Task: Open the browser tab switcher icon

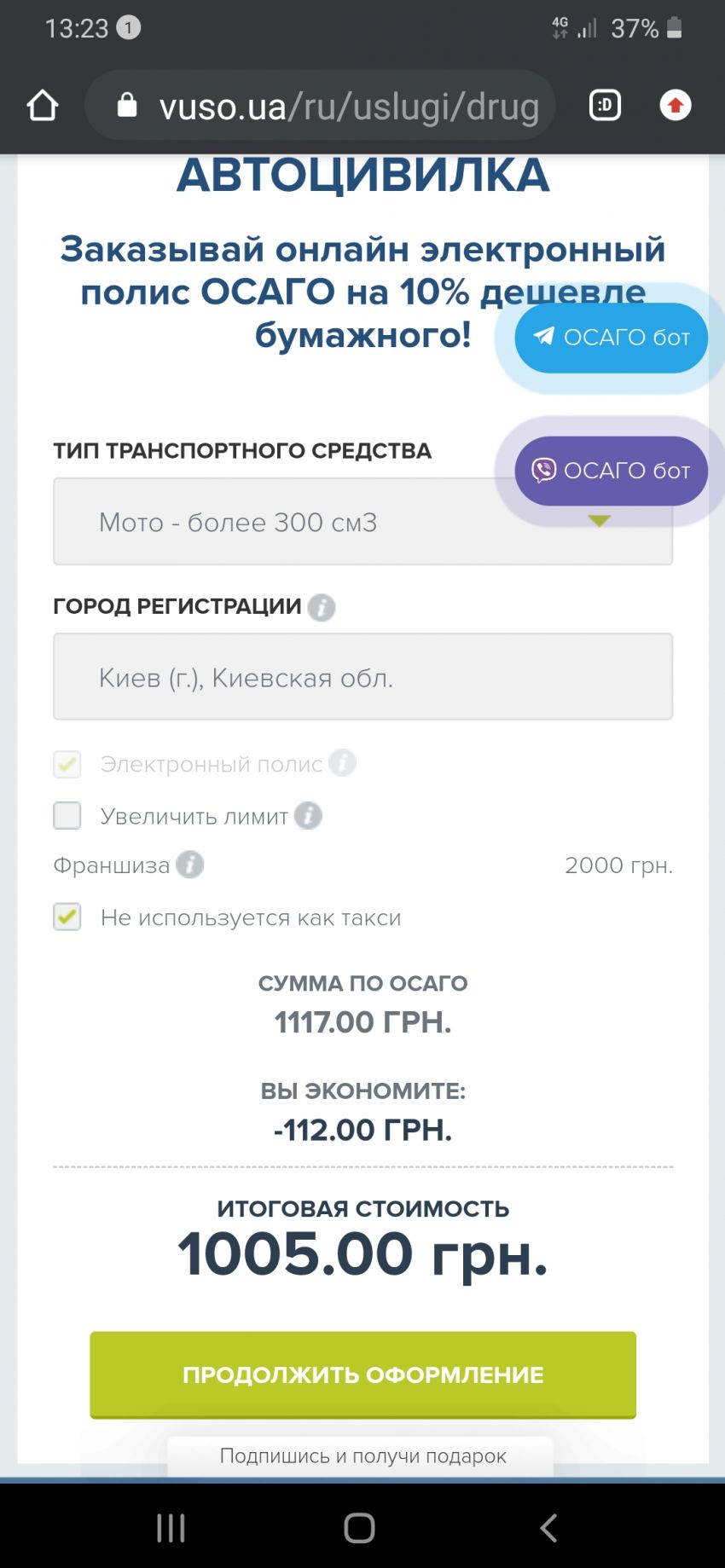Action: [x=605, y=106]
